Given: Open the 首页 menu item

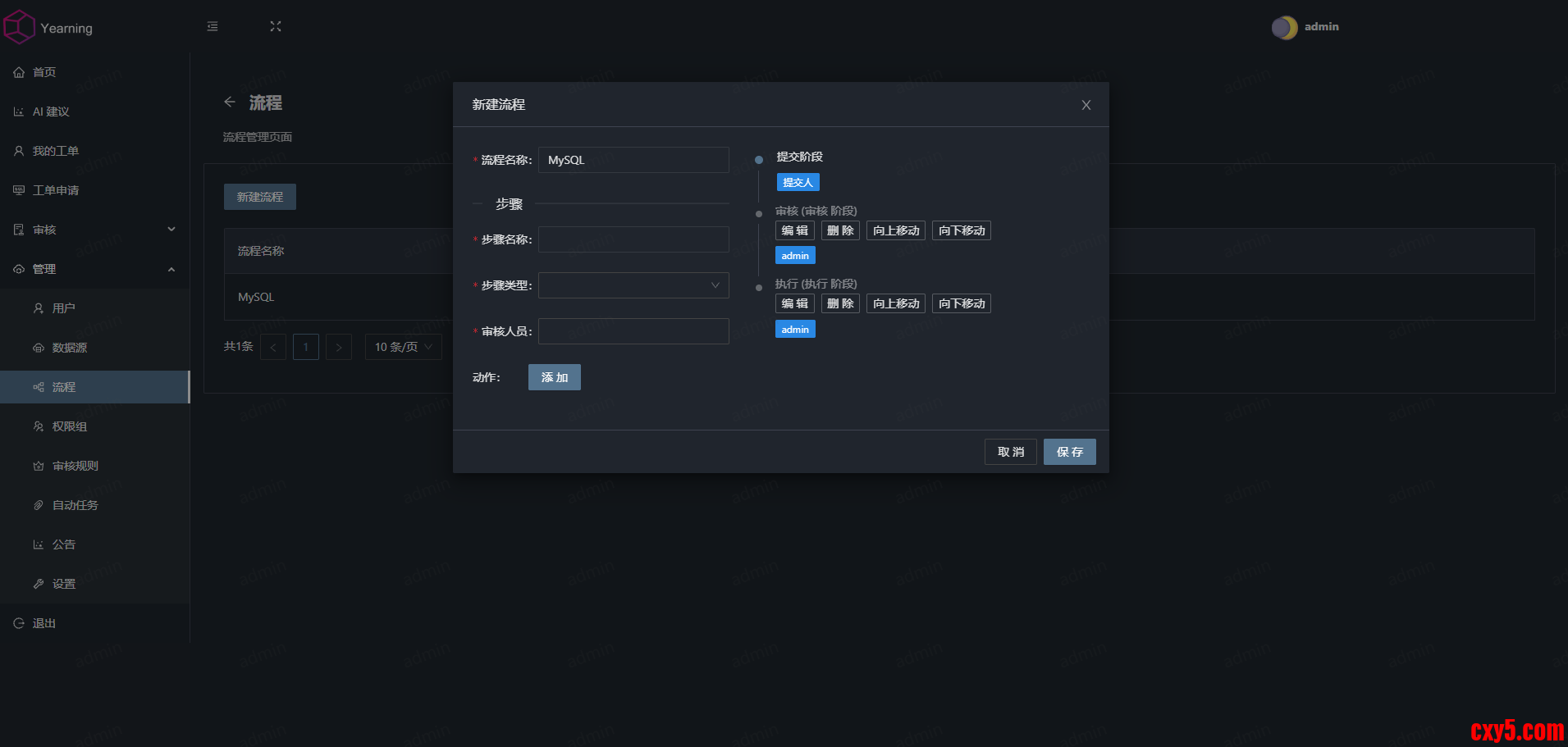Looking at the screenshot, I should pos(95,72).
